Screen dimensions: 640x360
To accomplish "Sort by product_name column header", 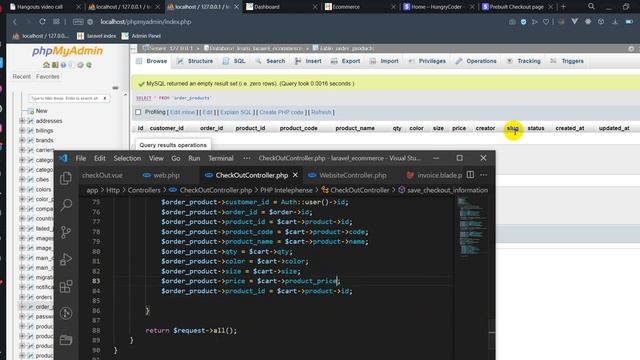I will tap(355, 128).
